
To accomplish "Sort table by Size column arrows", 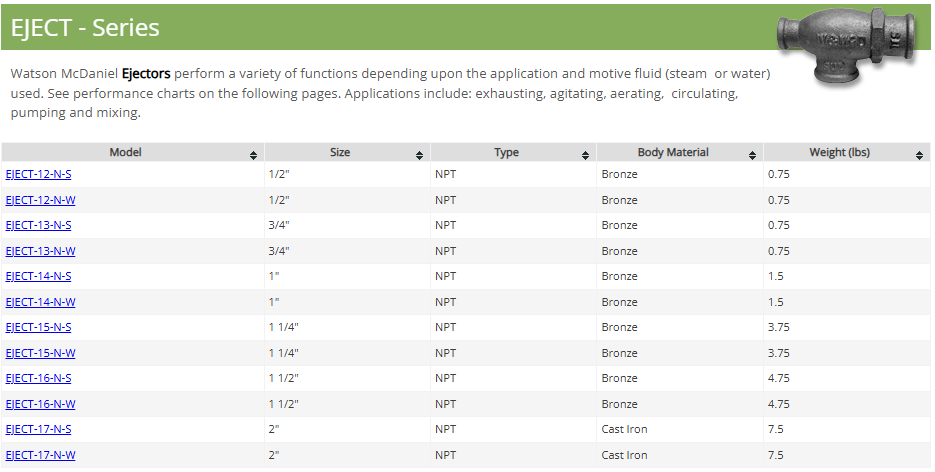I will [419, 155].
